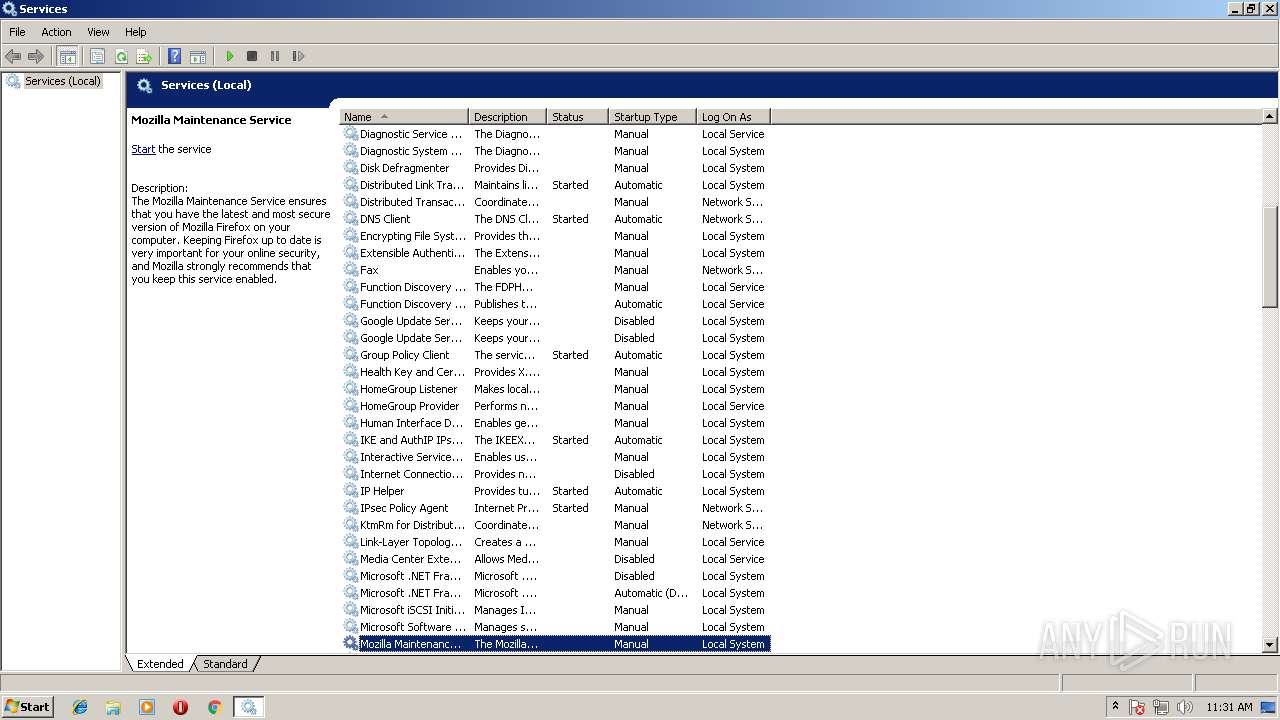This screenshot has width=1280, height=720.
Task: Show hidden system tray icons
Action: (x=1115, y=707)
